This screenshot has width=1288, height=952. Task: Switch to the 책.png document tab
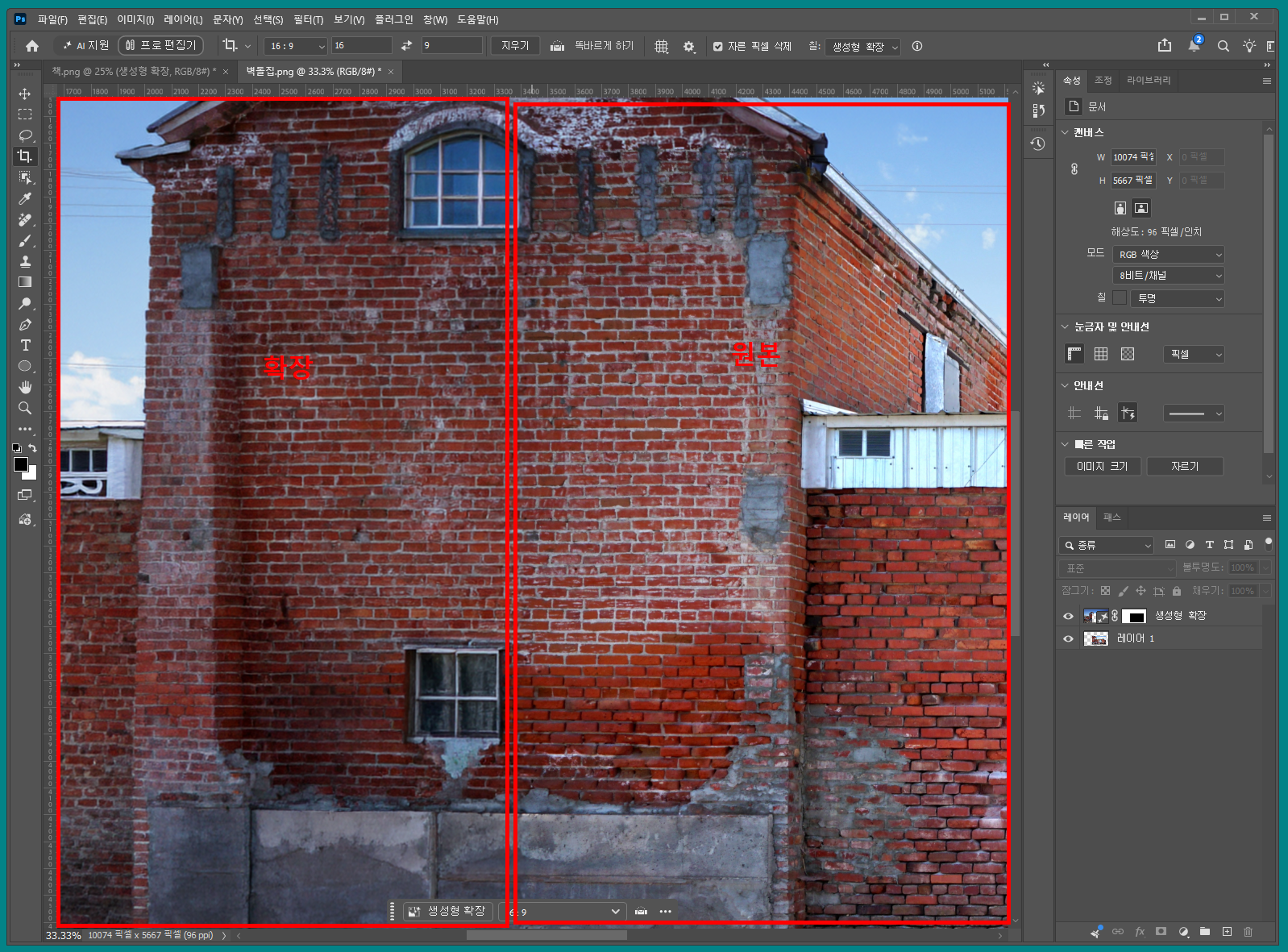click(x=134, y=72)
